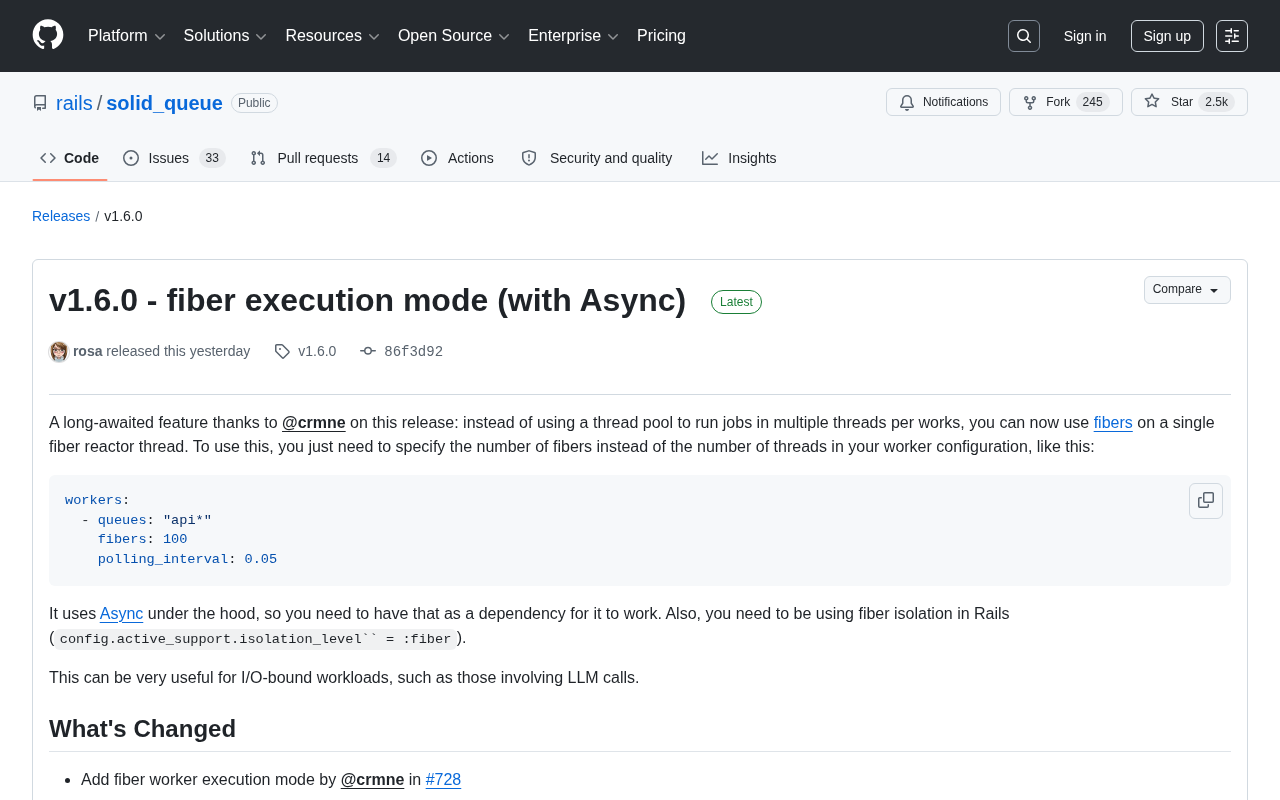Viewport: 1280px width, 800px height.
Task: Click the commit icon beside 86f3d92
Action: (368, 351)
